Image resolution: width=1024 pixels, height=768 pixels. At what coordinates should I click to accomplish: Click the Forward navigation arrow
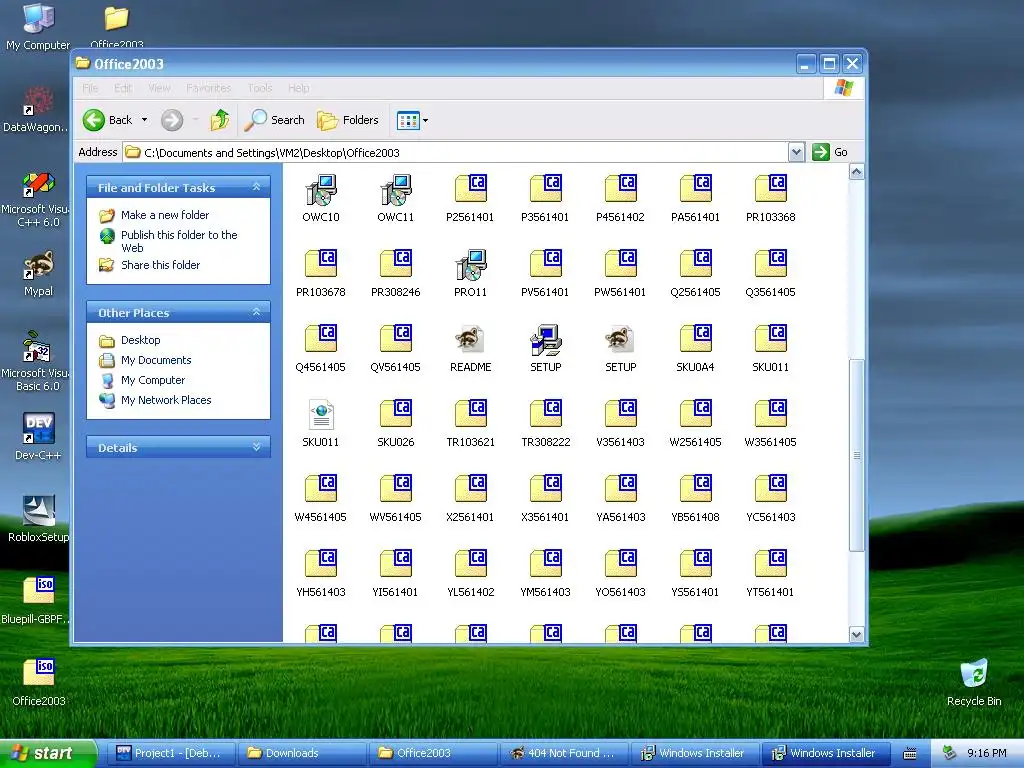point(172,120)
